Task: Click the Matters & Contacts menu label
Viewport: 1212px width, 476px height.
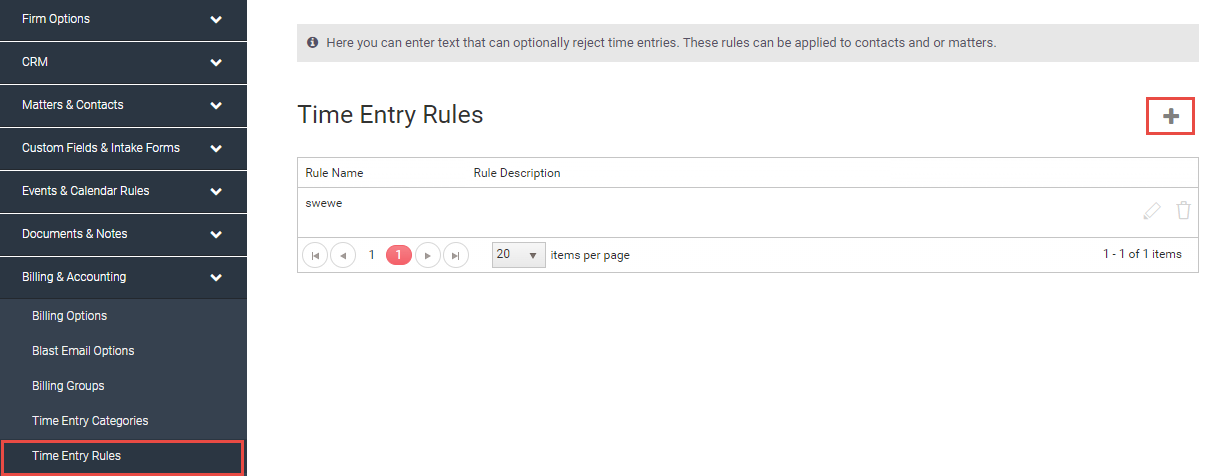Action: 73,105
